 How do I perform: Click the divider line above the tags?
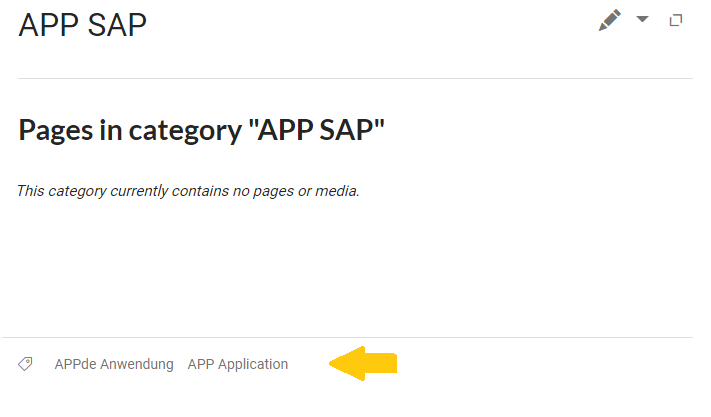[347, 337]
